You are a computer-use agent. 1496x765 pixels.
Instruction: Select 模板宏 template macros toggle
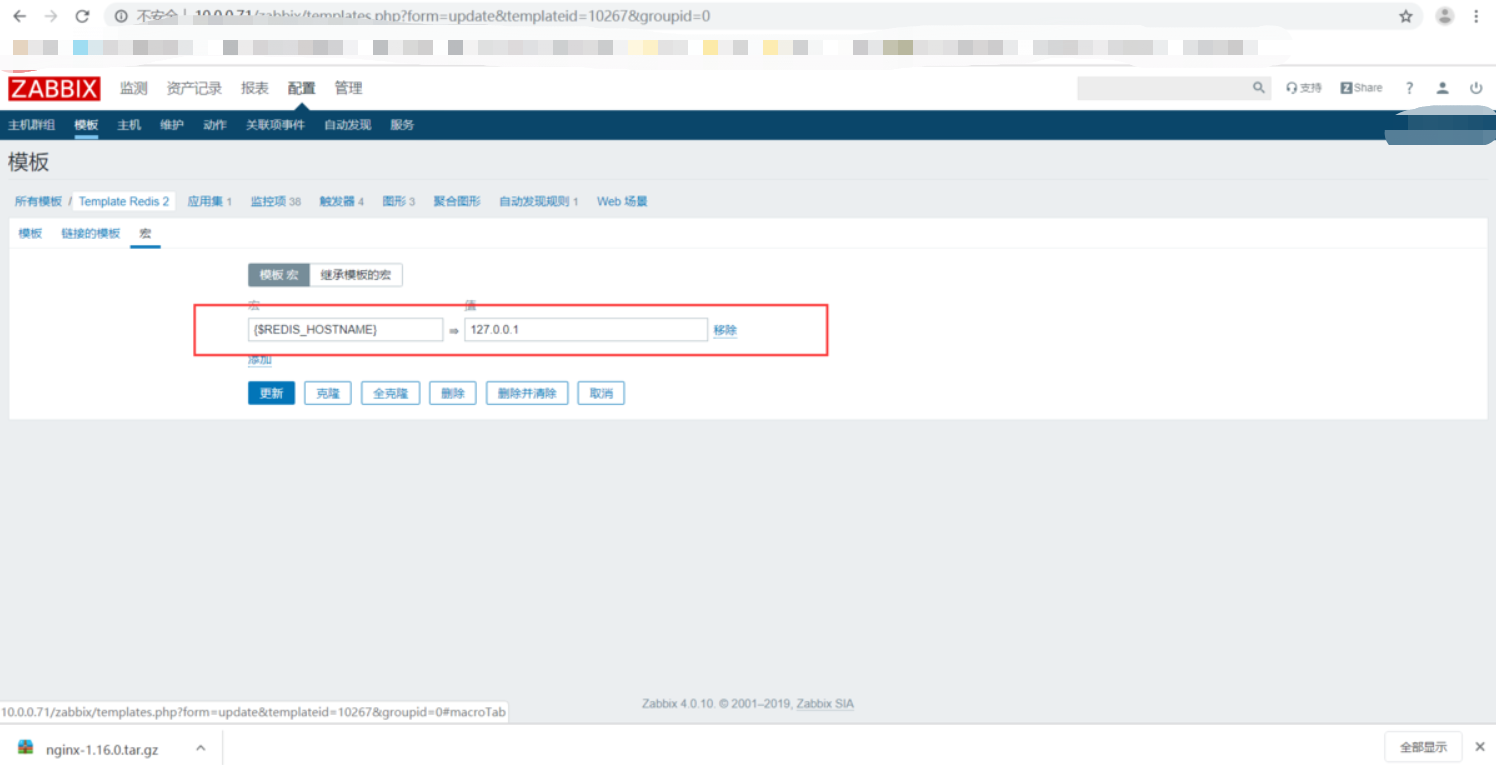[x=279, y=275]
